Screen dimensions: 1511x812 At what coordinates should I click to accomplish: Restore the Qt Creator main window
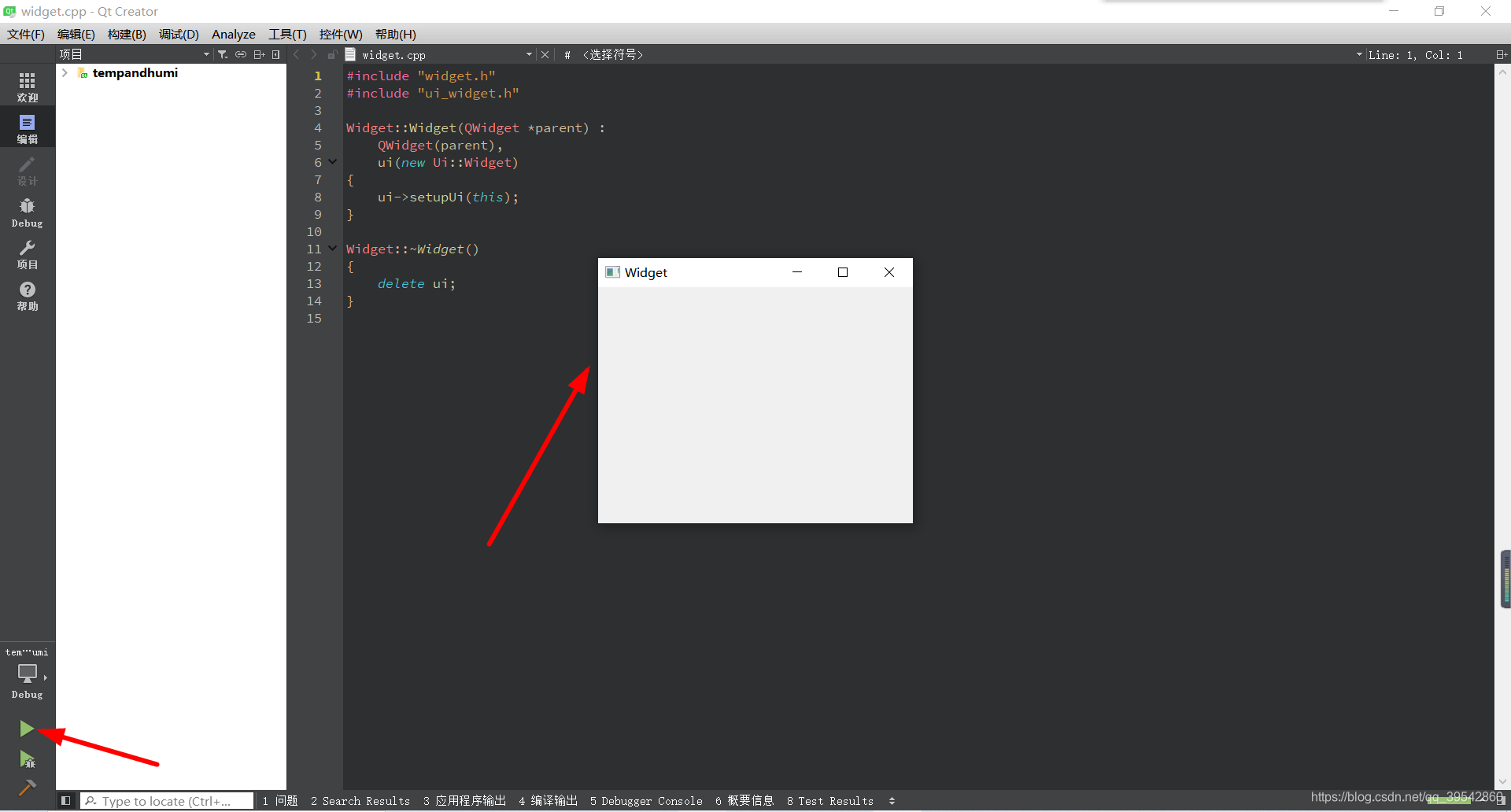point(1439,11)
